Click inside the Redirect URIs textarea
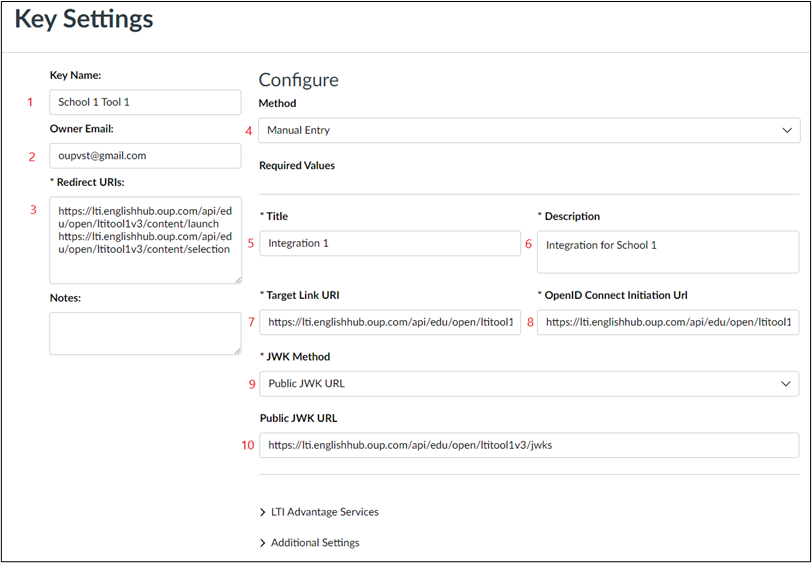 (145, 240)
